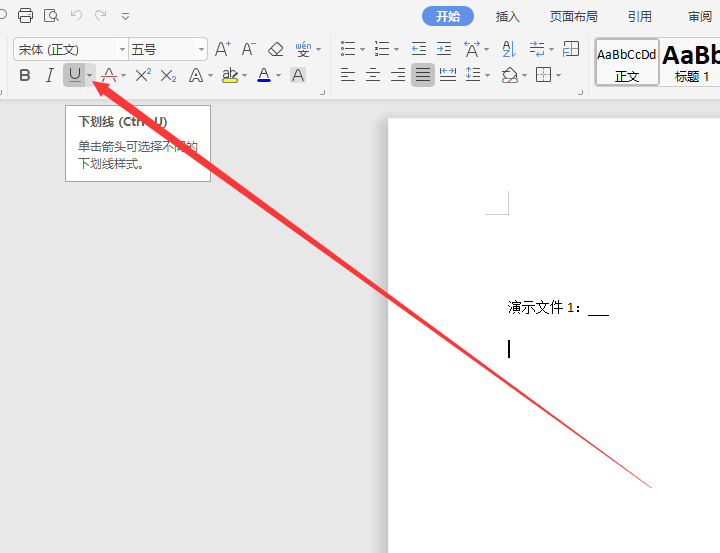Open the font dialog launcher

323,92
